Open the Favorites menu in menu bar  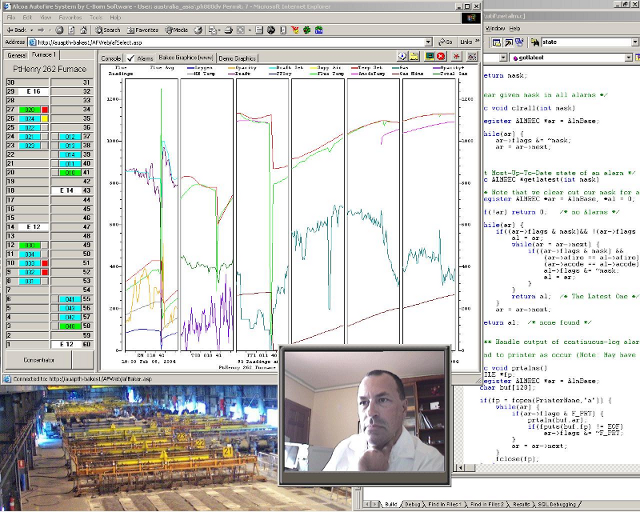pos(70,18)
